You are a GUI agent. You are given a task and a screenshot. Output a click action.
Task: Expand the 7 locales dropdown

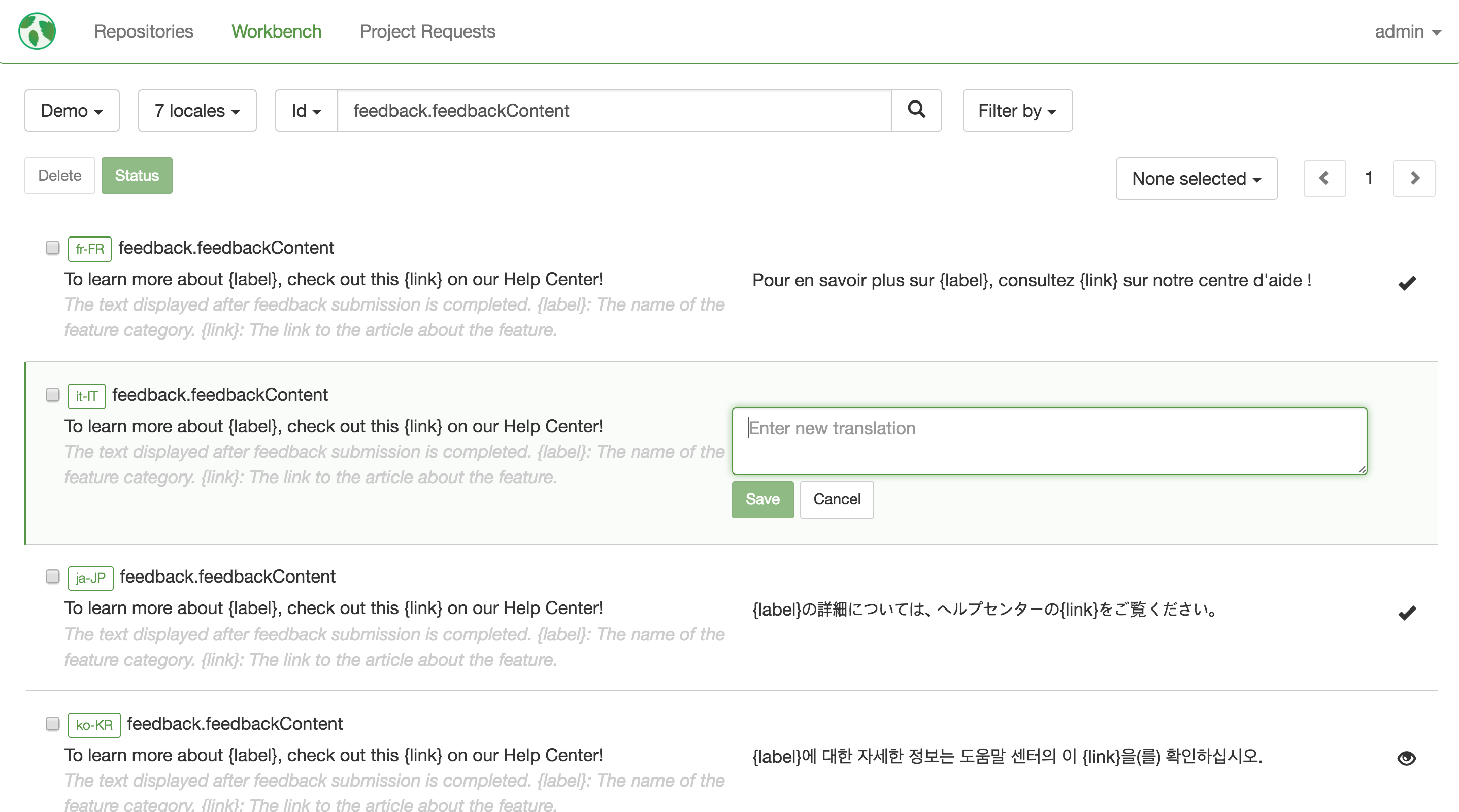[x=197, y=111]
